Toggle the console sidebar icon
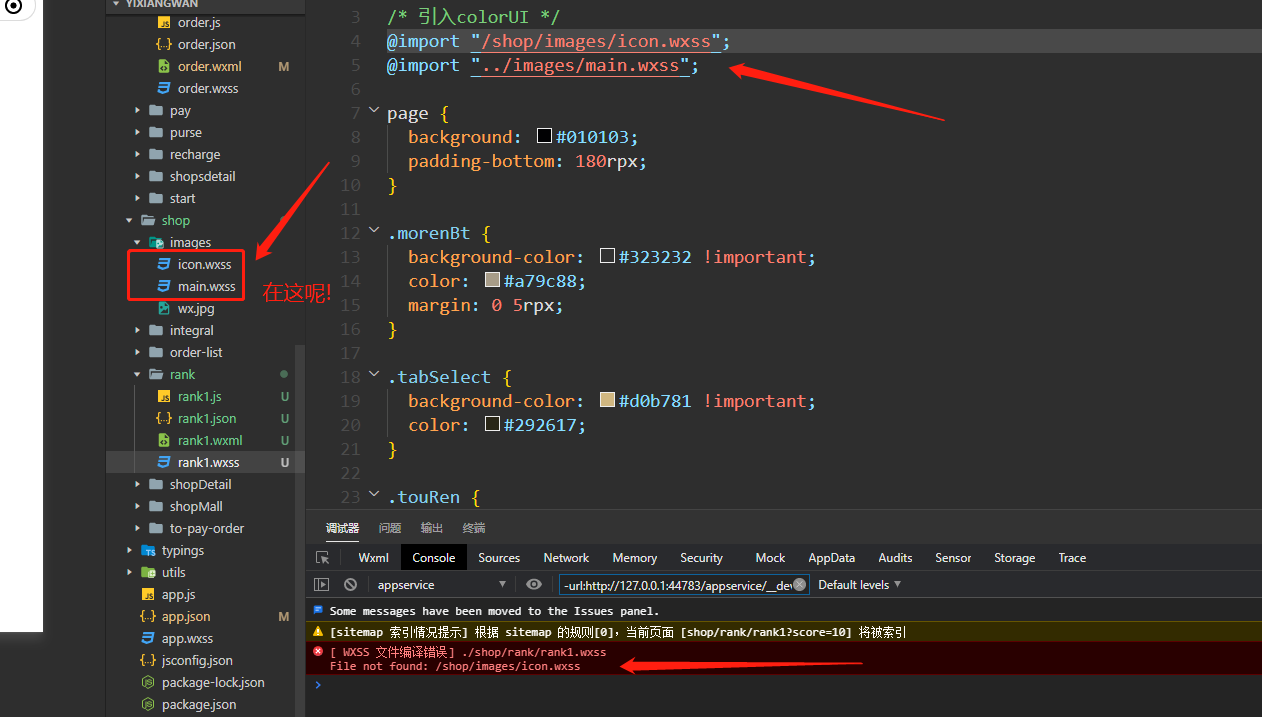 [x=322, y=584]
